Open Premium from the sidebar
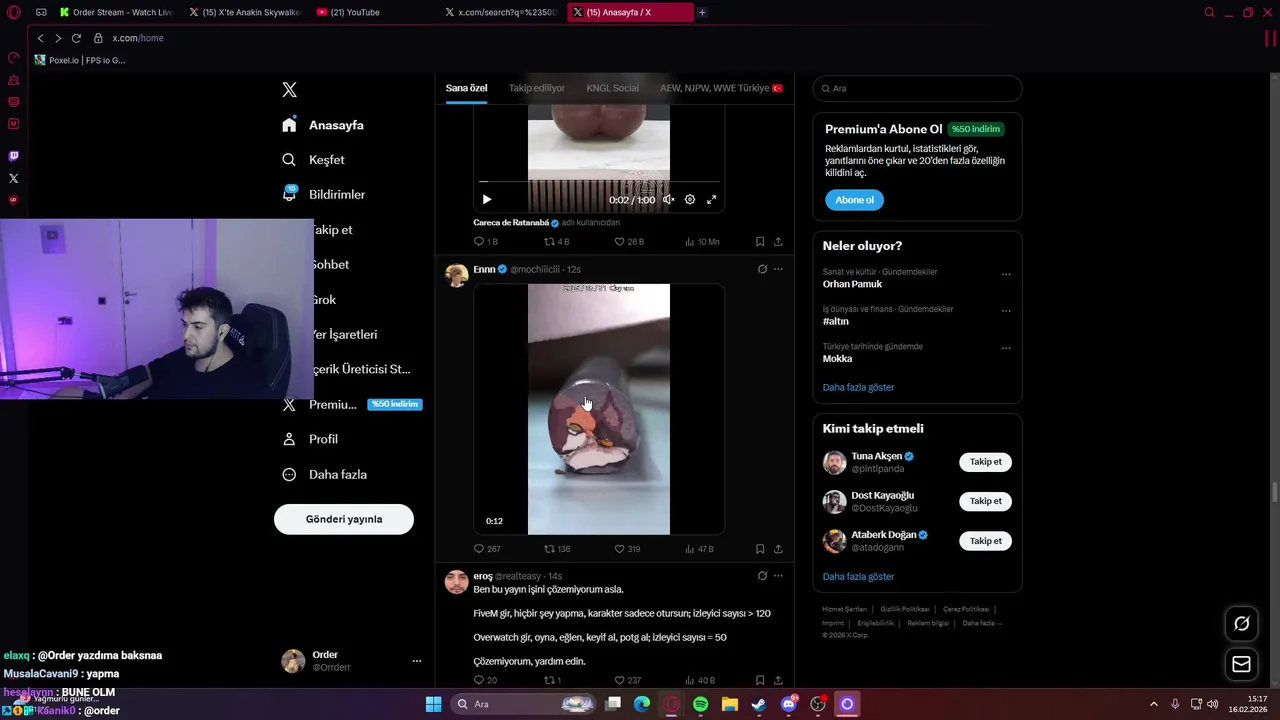 point(351,404)
